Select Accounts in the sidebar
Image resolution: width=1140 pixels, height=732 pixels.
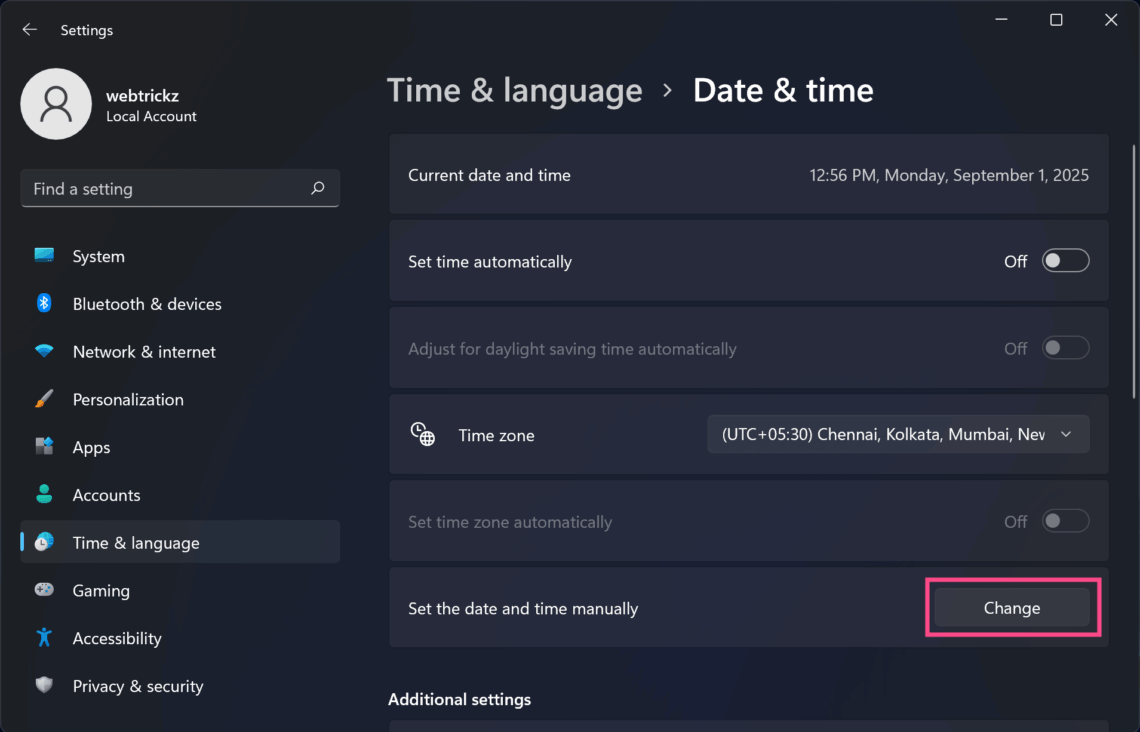pos(106,495)
